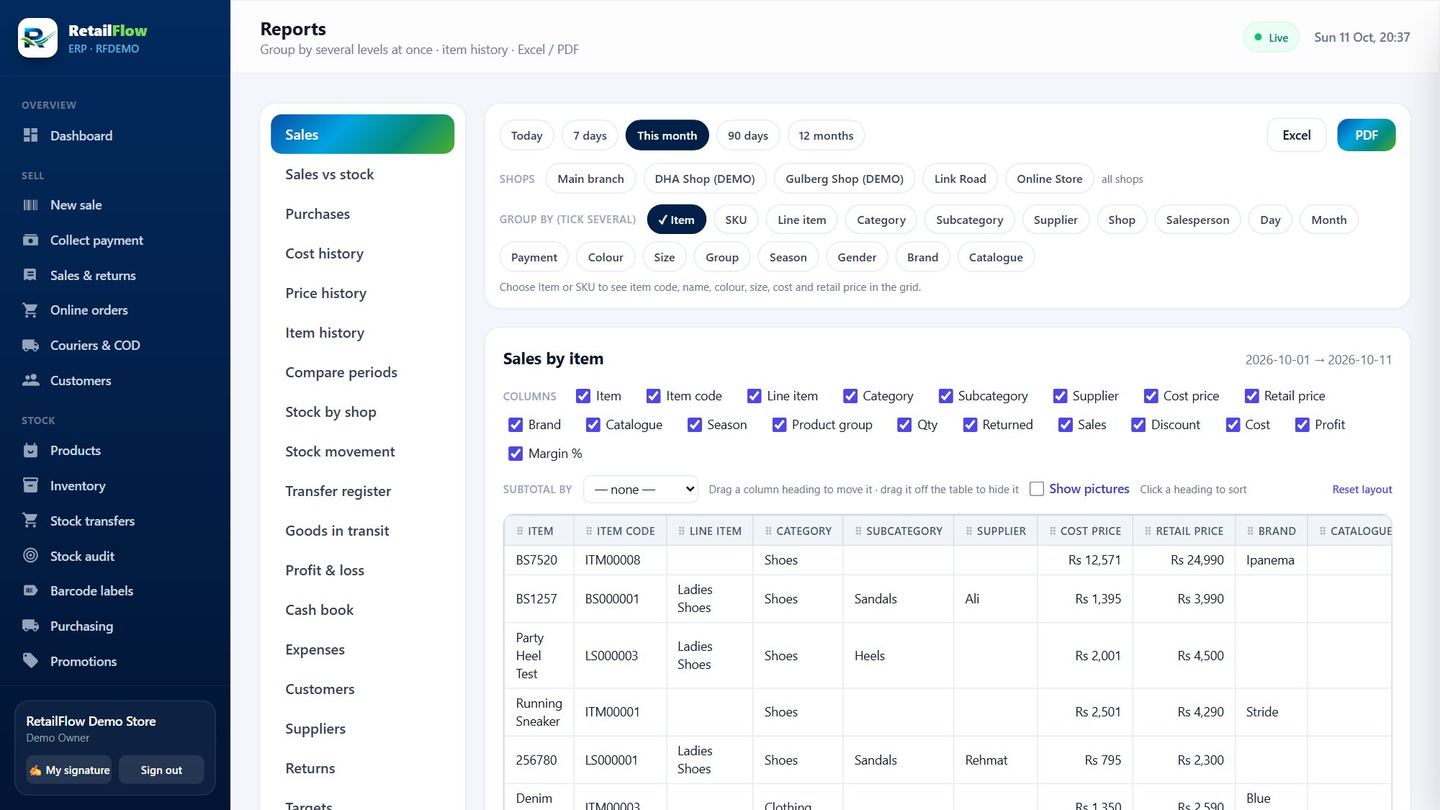The height and width of the screenshot is (810, 1440).
Task: Click the Purchasing truck icon
Action: [31, 626]
